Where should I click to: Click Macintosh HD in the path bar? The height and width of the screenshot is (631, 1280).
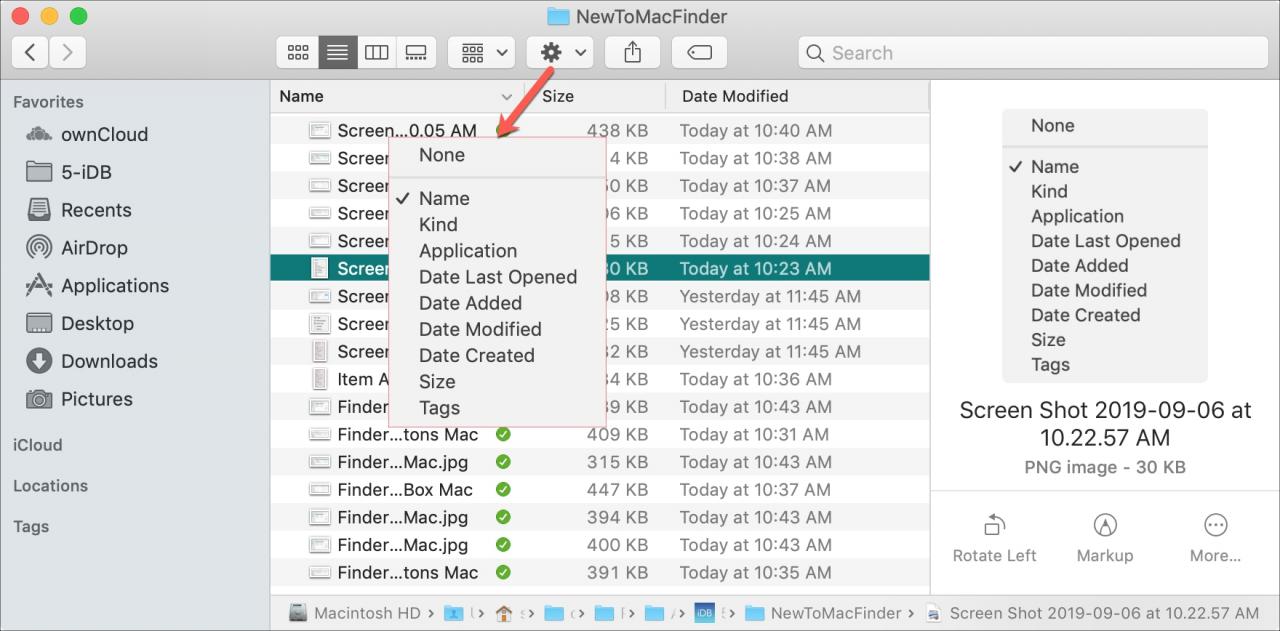356,613
